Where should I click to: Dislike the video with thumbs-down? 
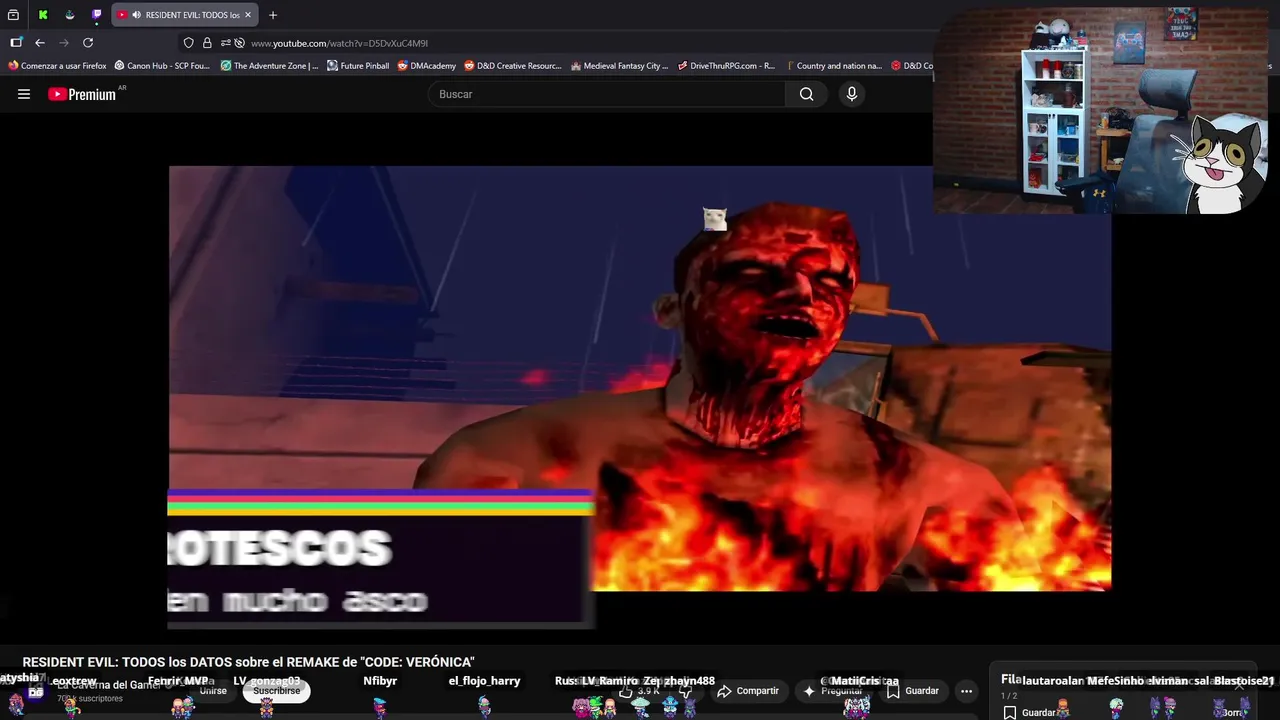[686, 691]
